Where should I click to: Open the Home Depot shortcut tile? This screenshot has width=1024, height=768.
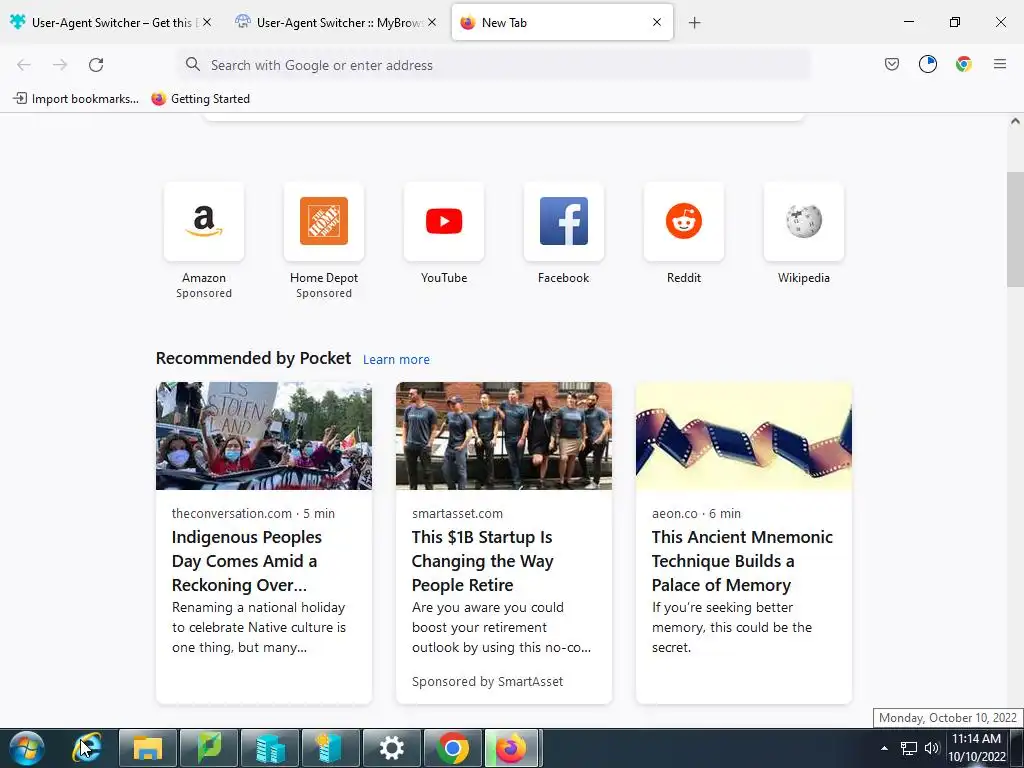(x=324, y=221)
